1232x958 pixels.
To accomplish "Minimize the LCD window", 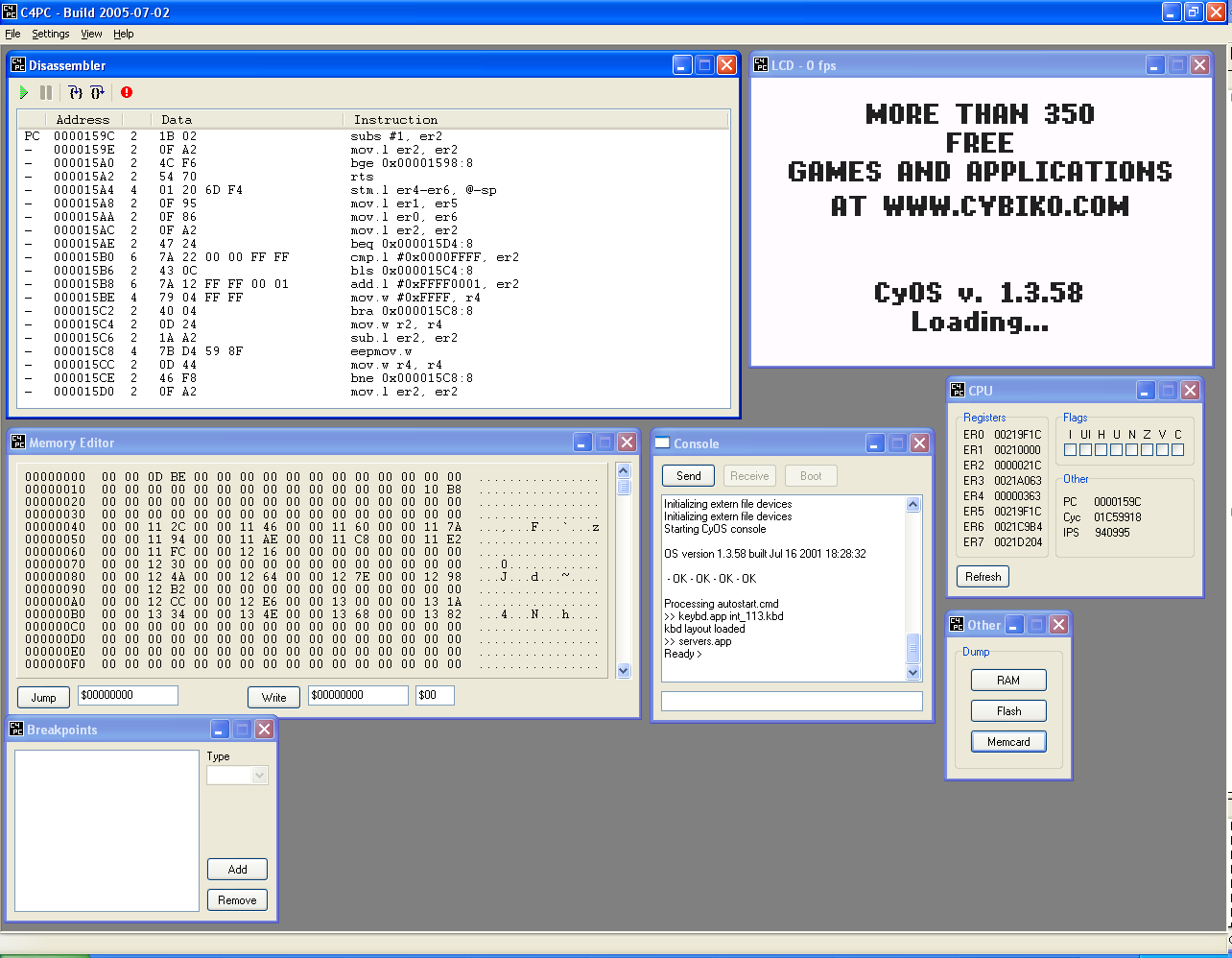I will tap(1156, 65).
